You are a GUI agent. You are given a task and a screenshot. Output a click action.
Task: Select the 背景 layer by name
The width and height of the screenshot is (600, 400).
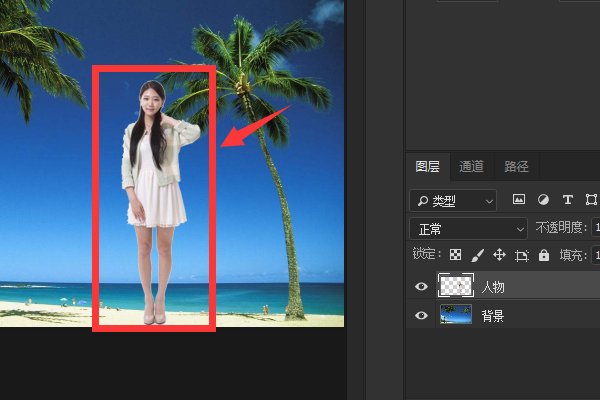493,316
